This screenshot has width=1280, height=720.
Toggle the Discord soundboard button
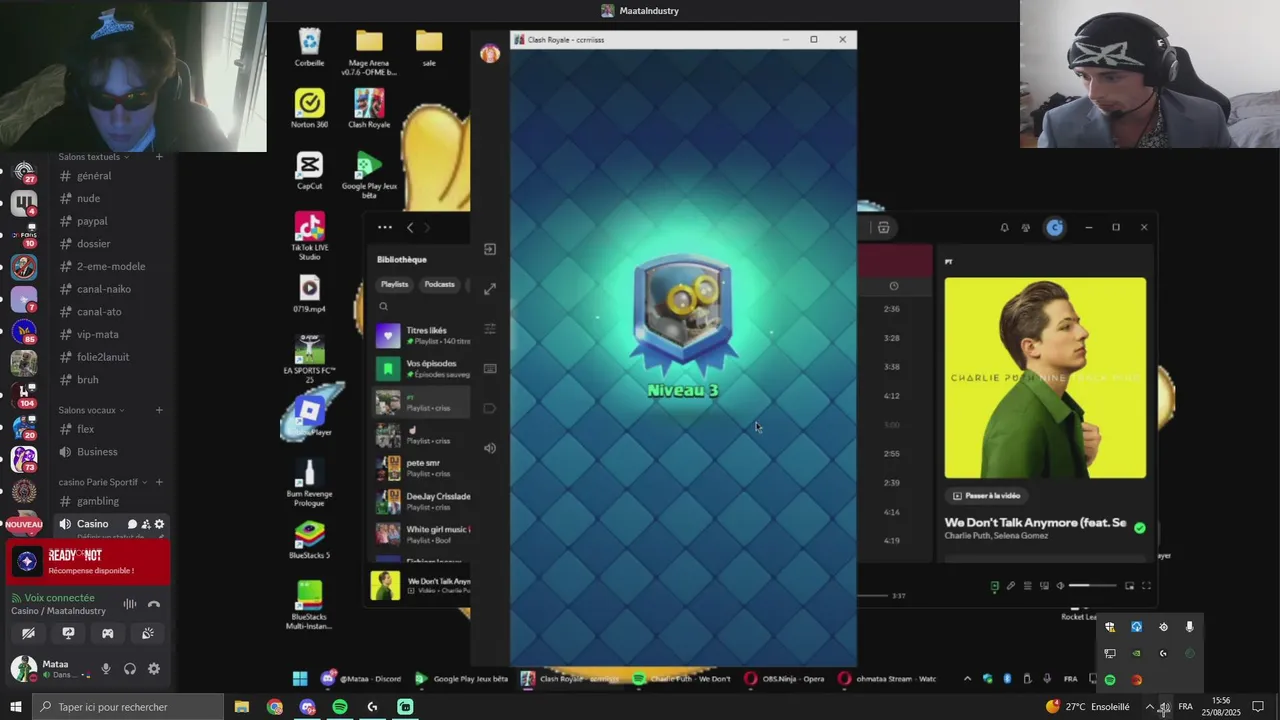[x=148, y=633]
